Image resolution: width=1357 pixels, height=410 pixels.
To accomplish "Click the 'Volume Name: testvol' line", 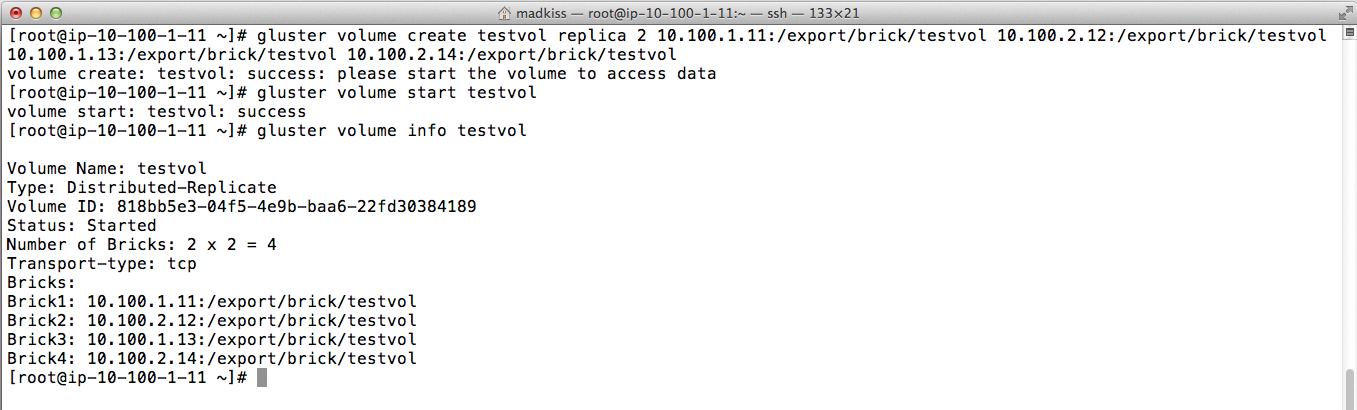I will 107,169.
